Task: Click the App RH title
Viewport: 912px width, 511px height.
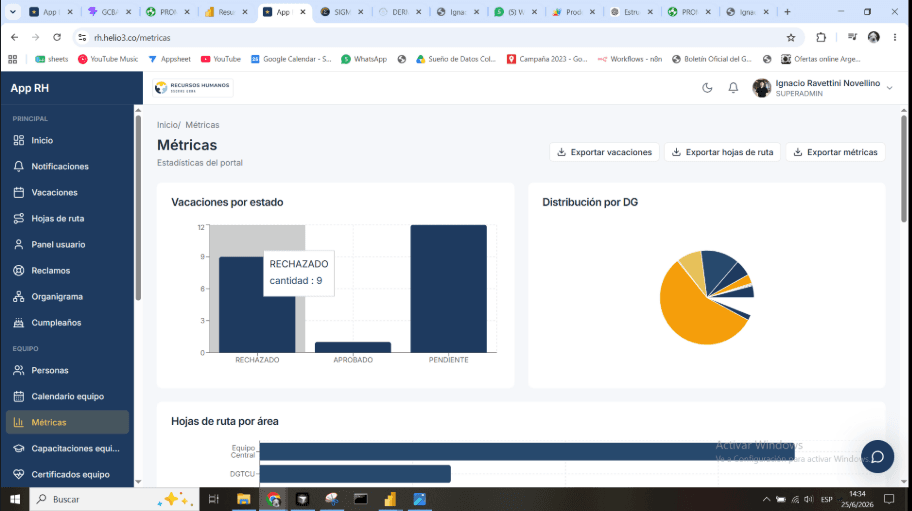Action: [30, 88]
